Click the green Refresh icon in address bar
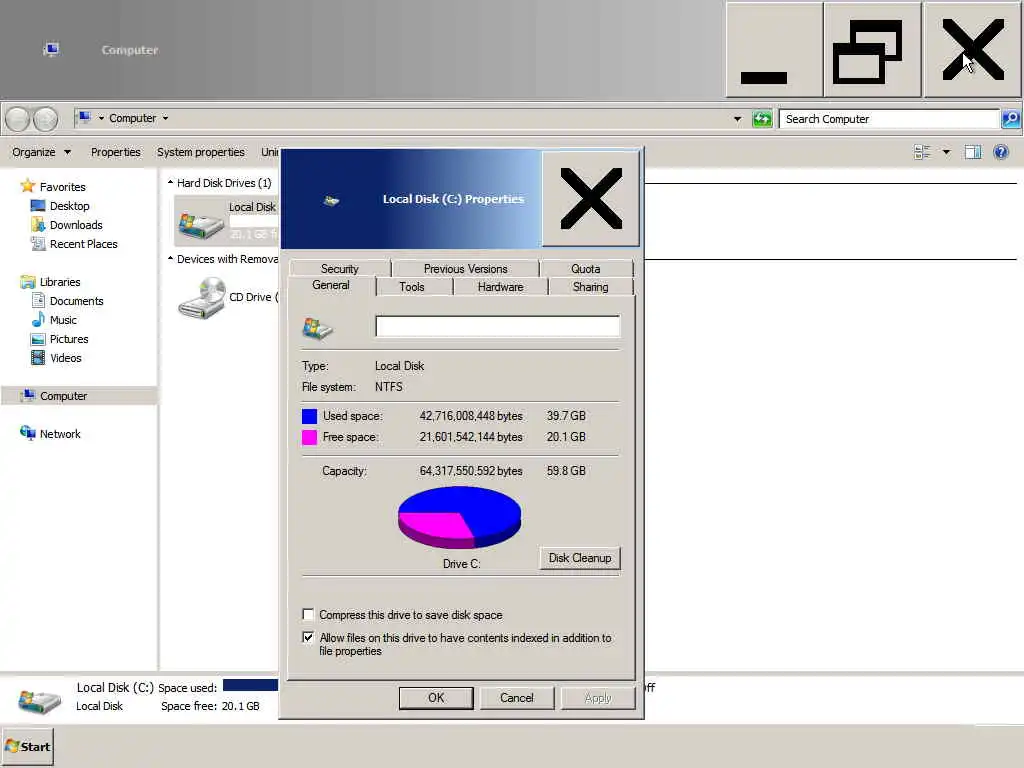Viewport: 1024px width, 768px height. (762, 119)
